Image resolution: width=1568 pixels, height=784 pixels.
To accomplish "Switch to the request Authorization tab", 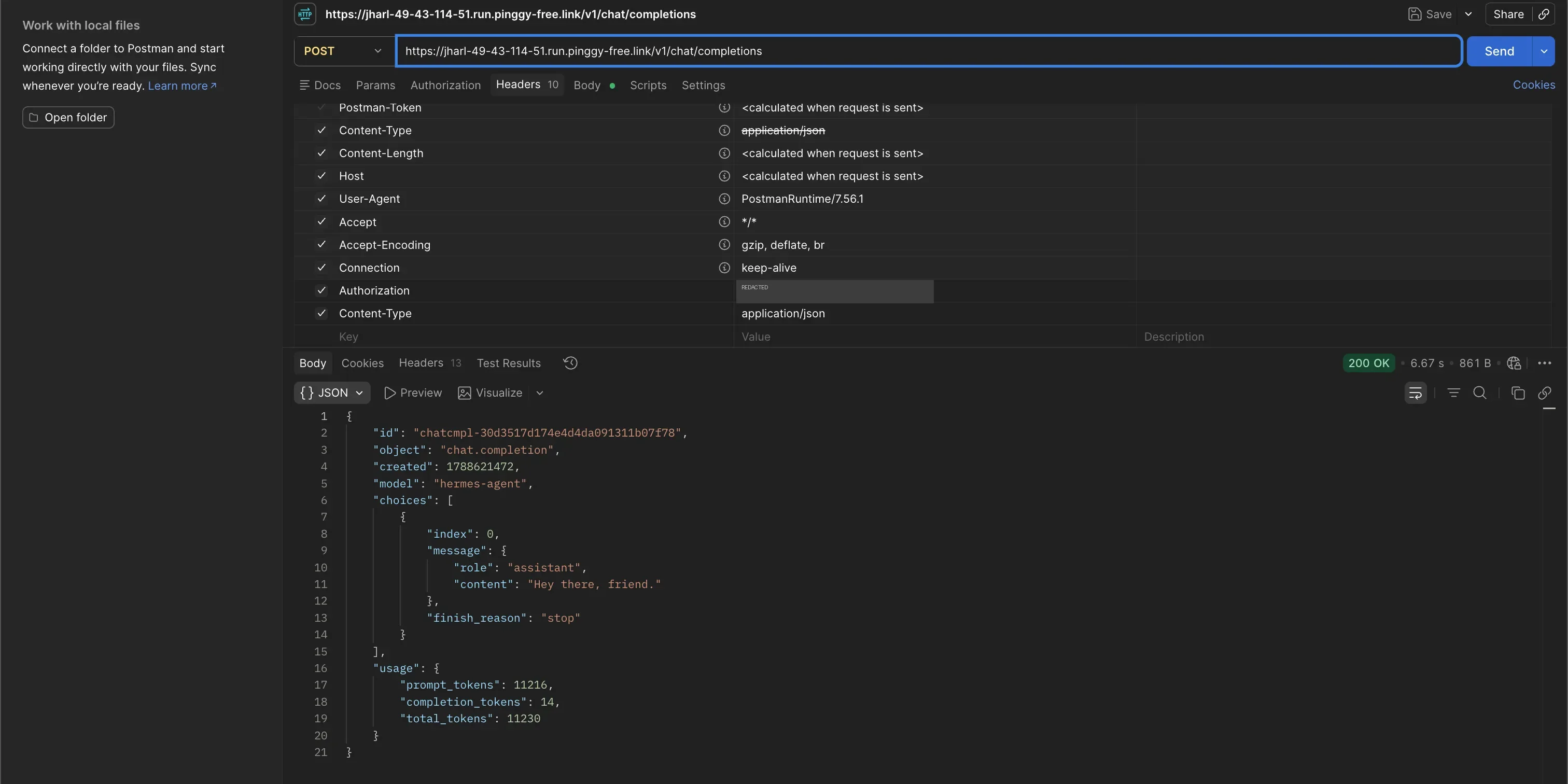I will click(x=445, y=85).
